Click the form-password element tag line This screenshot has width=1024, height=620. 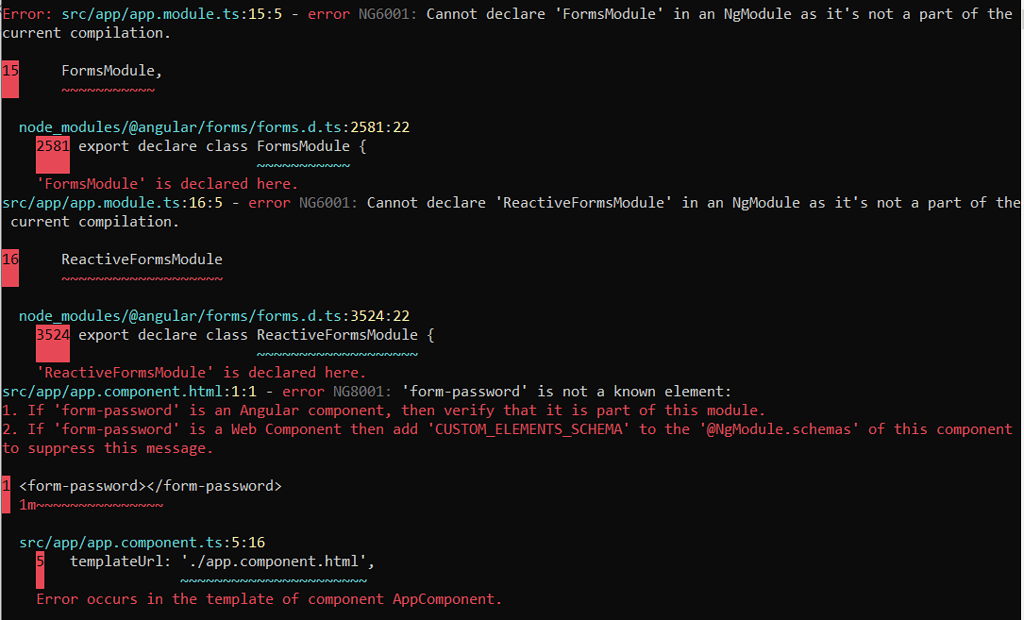pos(150,486)
